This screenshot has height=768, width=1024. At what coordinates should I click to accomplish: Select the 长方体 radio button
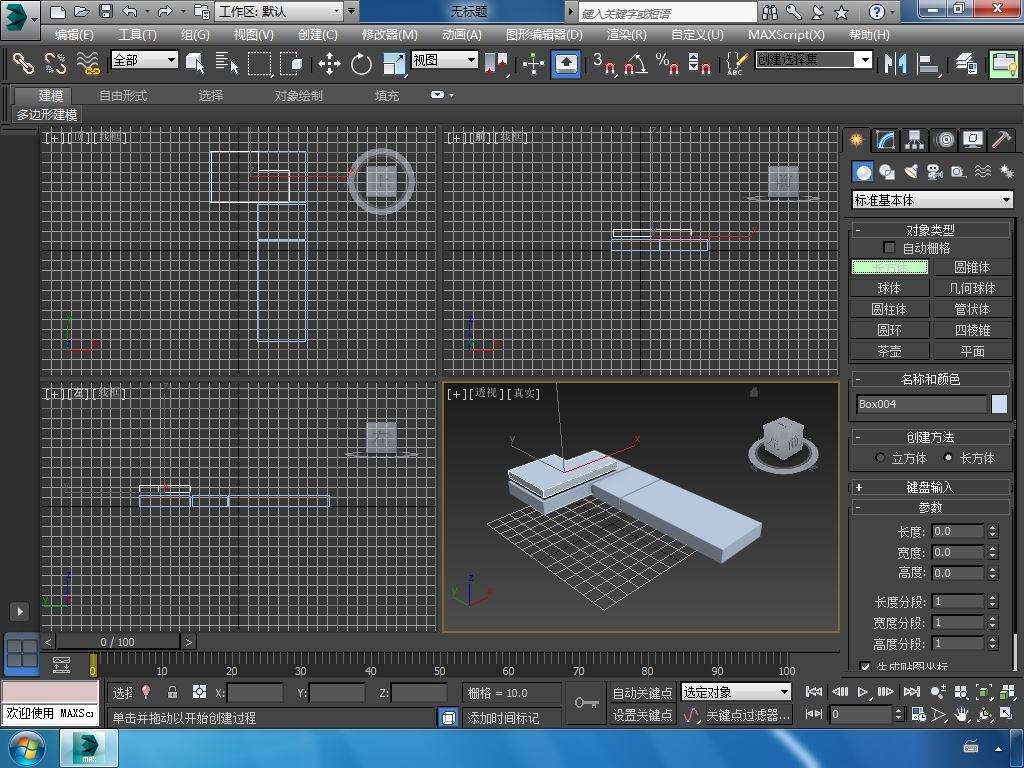point(948,458)
